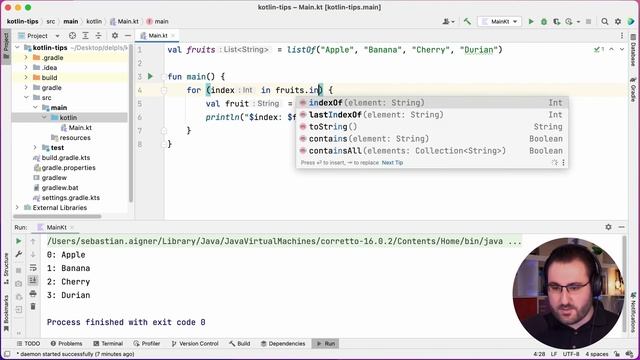640x360 pixels.
Task: Select build.gradle.kts in the project tree
Action: [66, 158]
